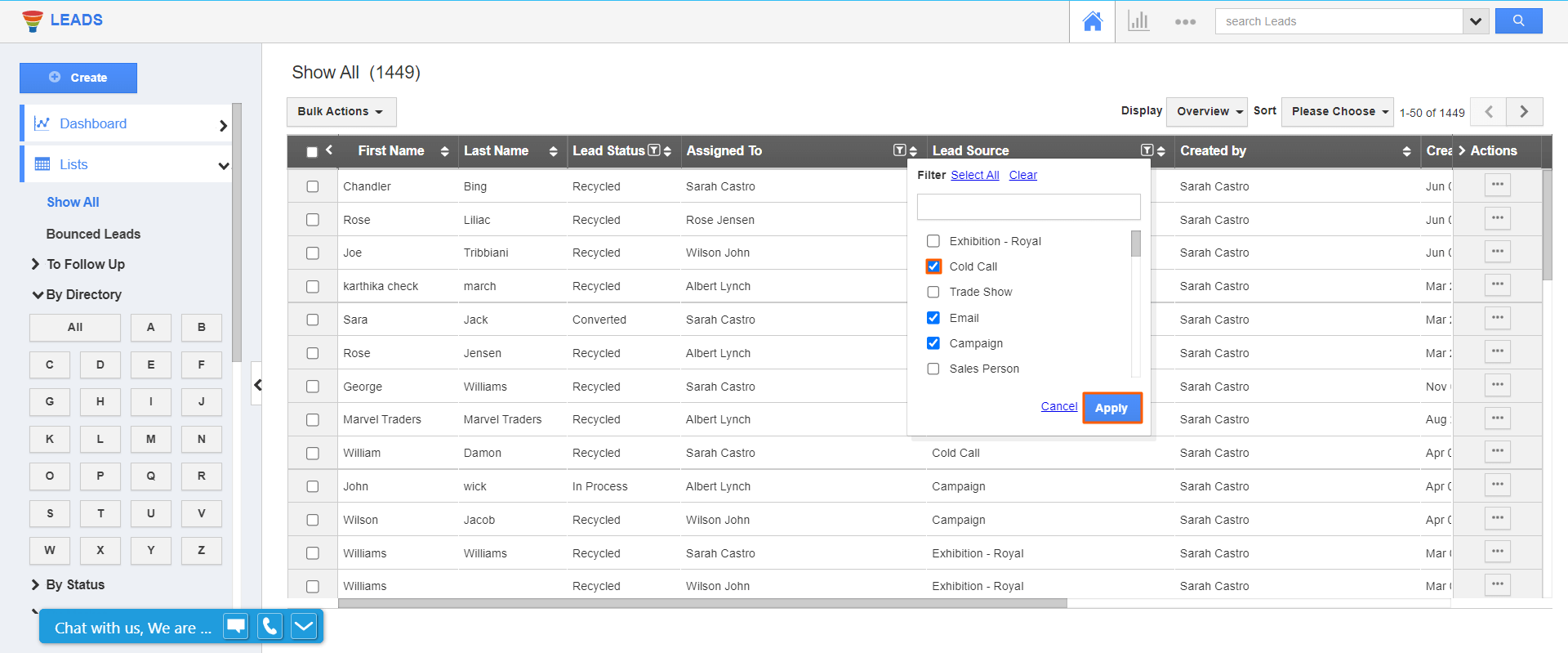Click the blue search magnifier button
Image resolution: width=1568 pixels, height=653 pixels.
click(x=1518, y=21)
